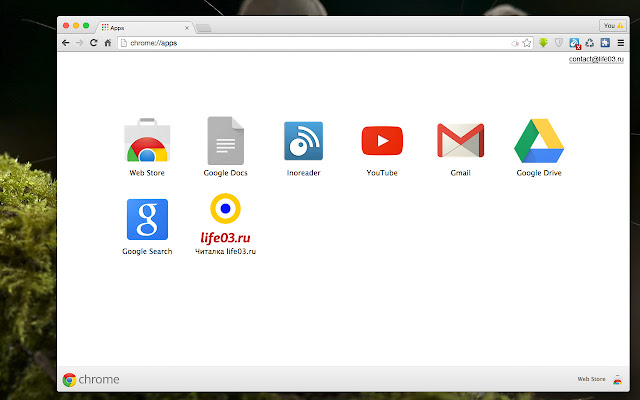Viewport: 640px width, 400px height.
Task: Open a new tab
Action: 203,28
